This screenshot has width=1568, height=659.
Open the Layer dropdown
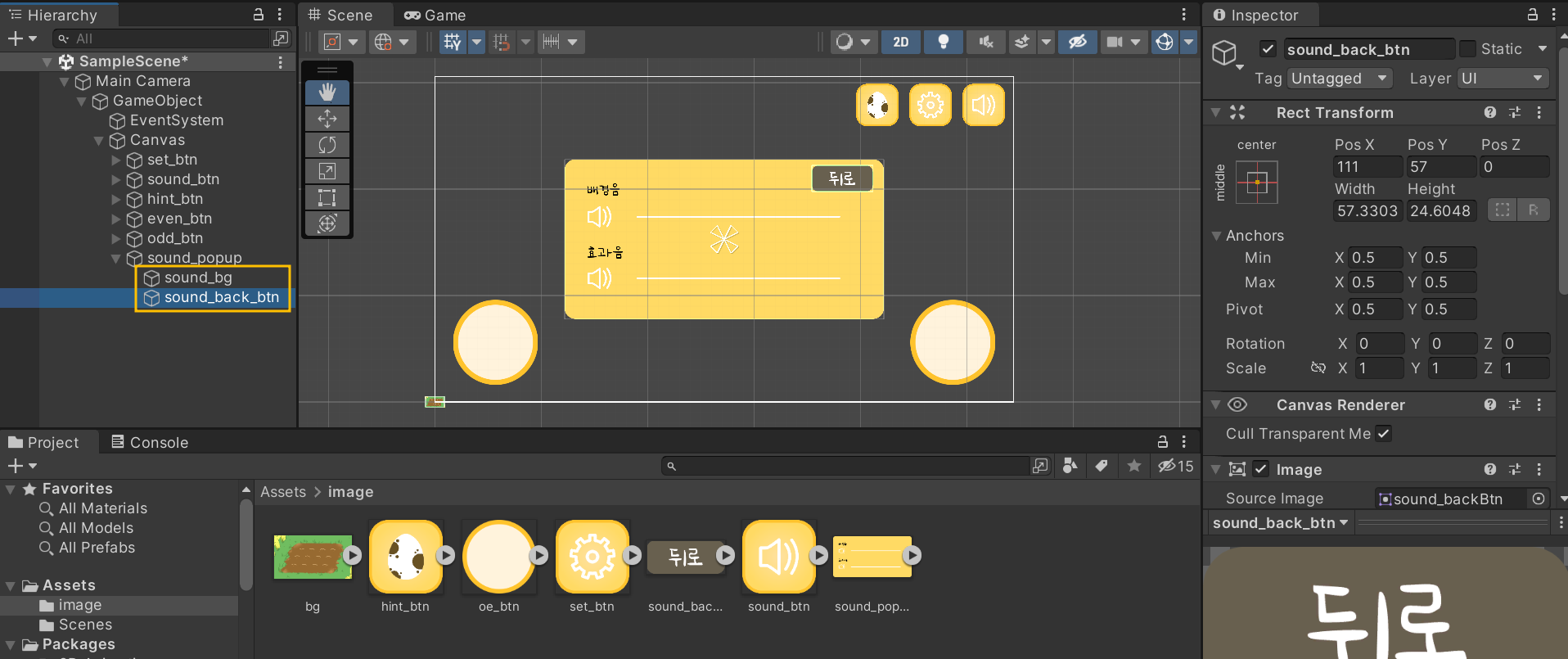click(1503, 79)
